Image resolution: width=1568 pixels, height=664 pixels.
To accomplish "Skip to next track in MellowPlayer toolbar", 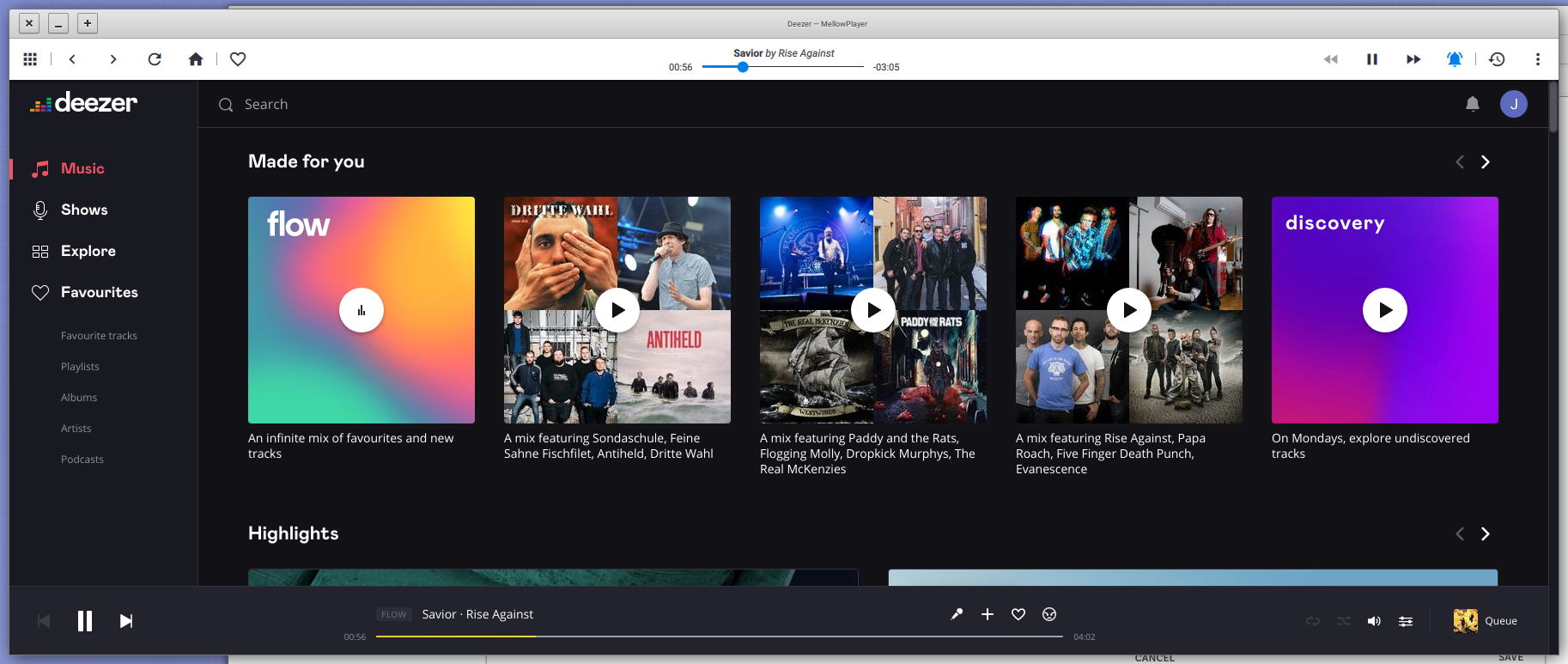I will click(x=1413, y=59).
